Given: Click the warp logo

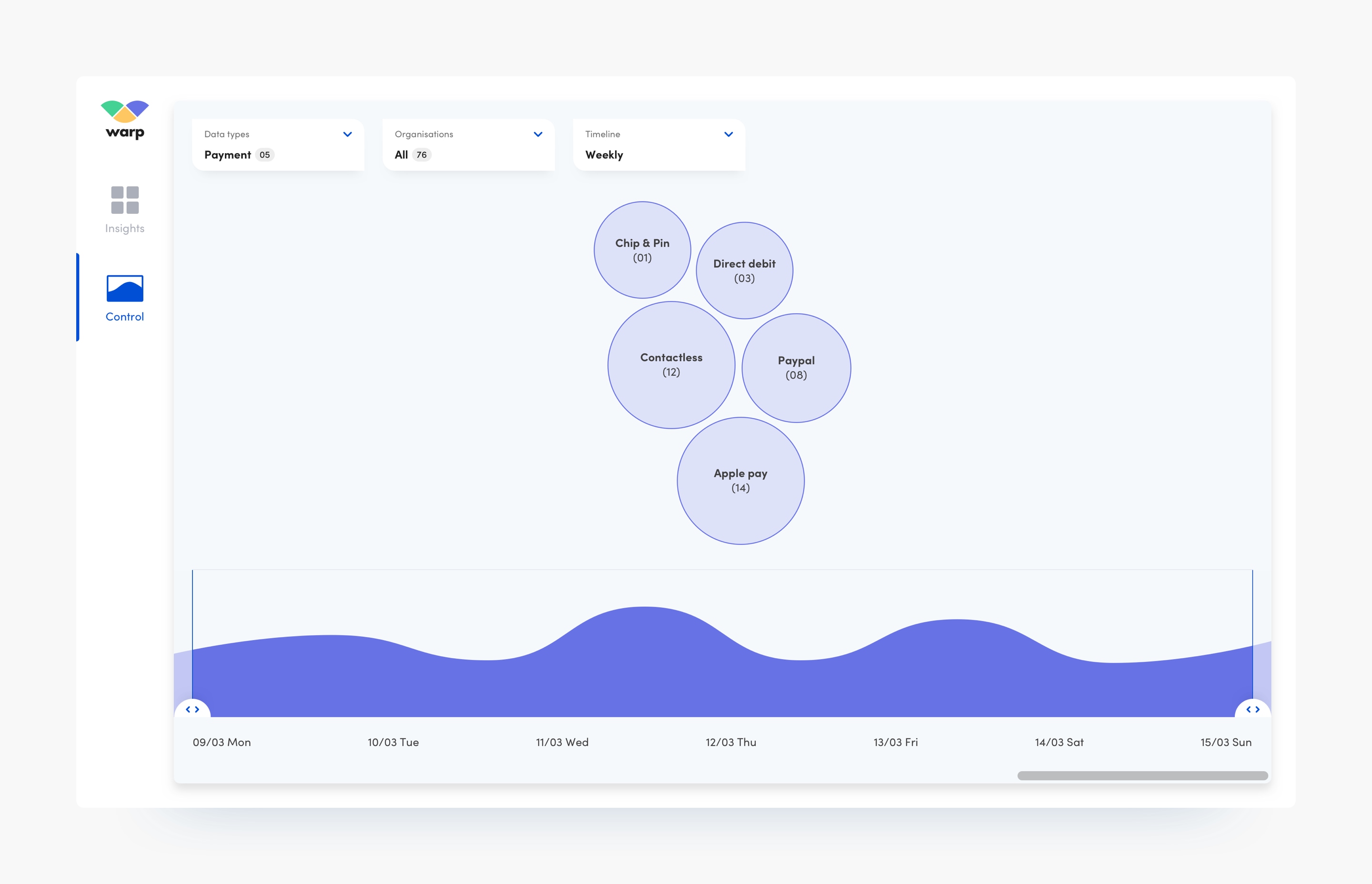Looking at the screenshot, I should pyautogui.click(x=124, y=120).
